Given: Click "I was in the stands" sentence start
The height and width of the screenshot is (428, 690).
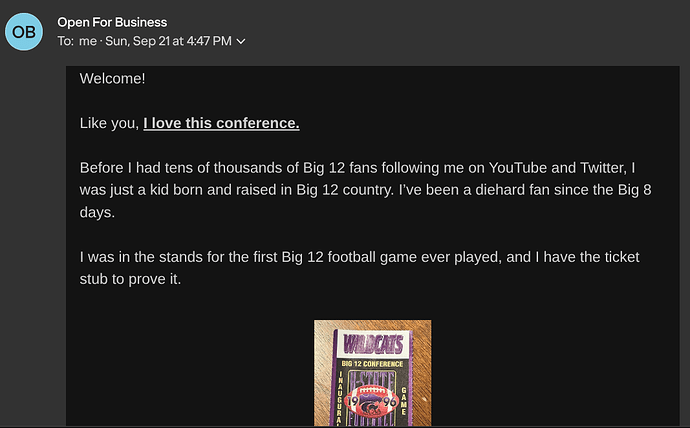Looking at the screenshot, I should click(147, 258).
